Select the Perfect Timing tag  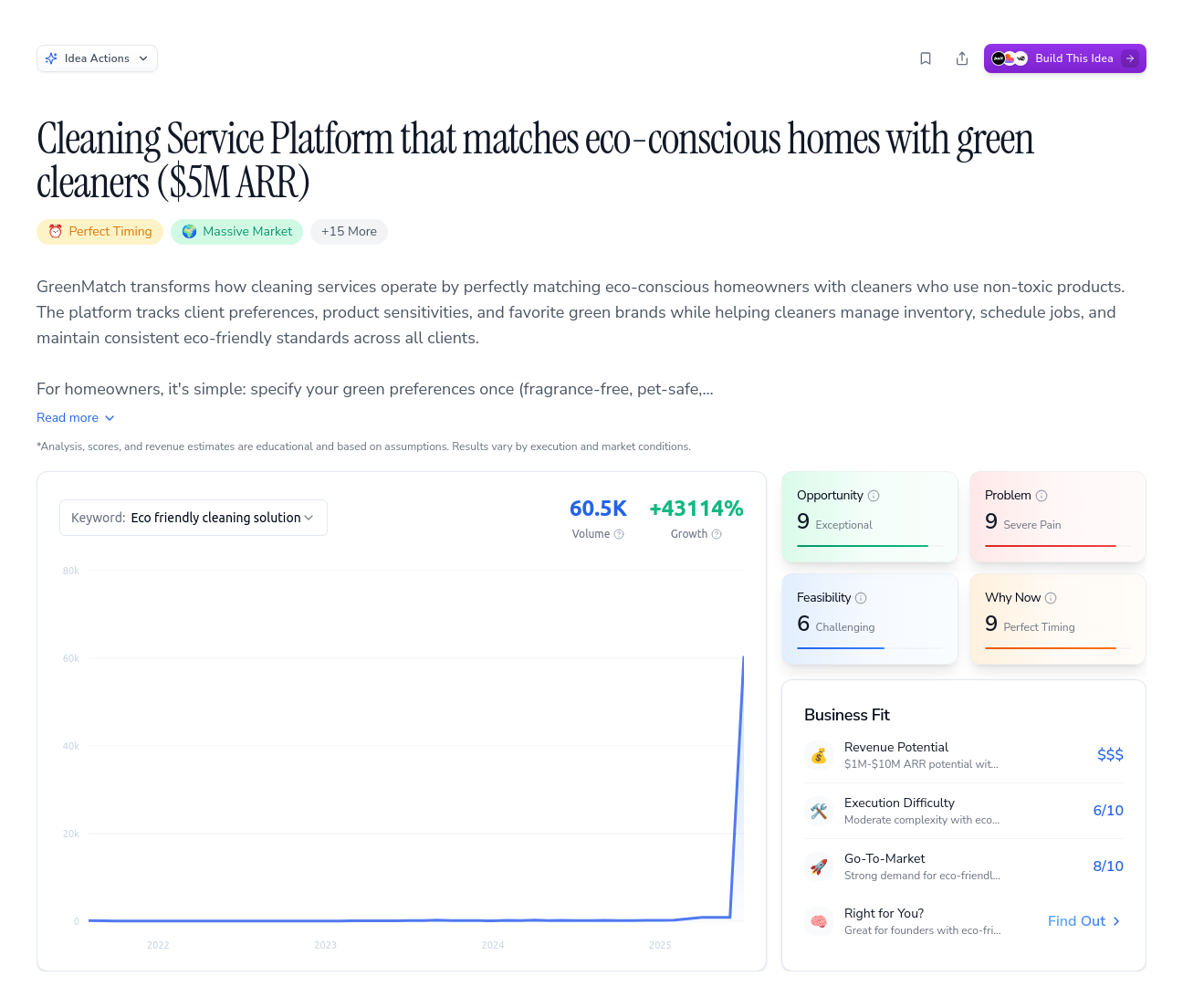click(x=100, y=232)
